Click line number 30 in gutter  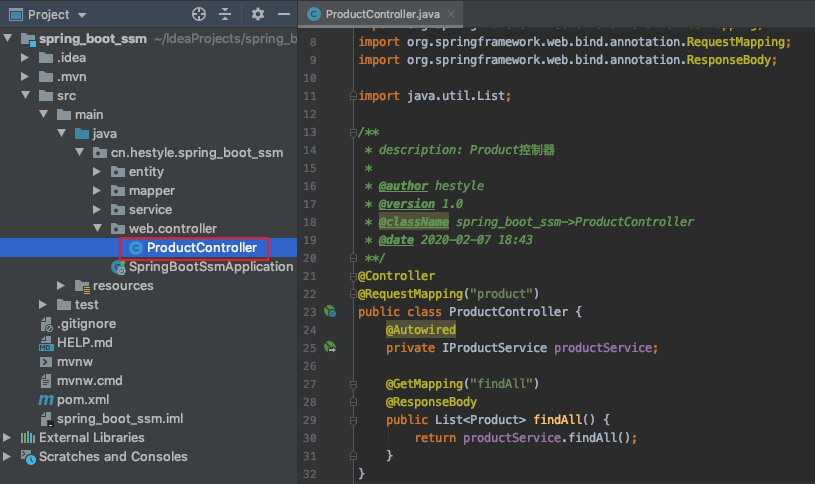(x=310, y=438)
